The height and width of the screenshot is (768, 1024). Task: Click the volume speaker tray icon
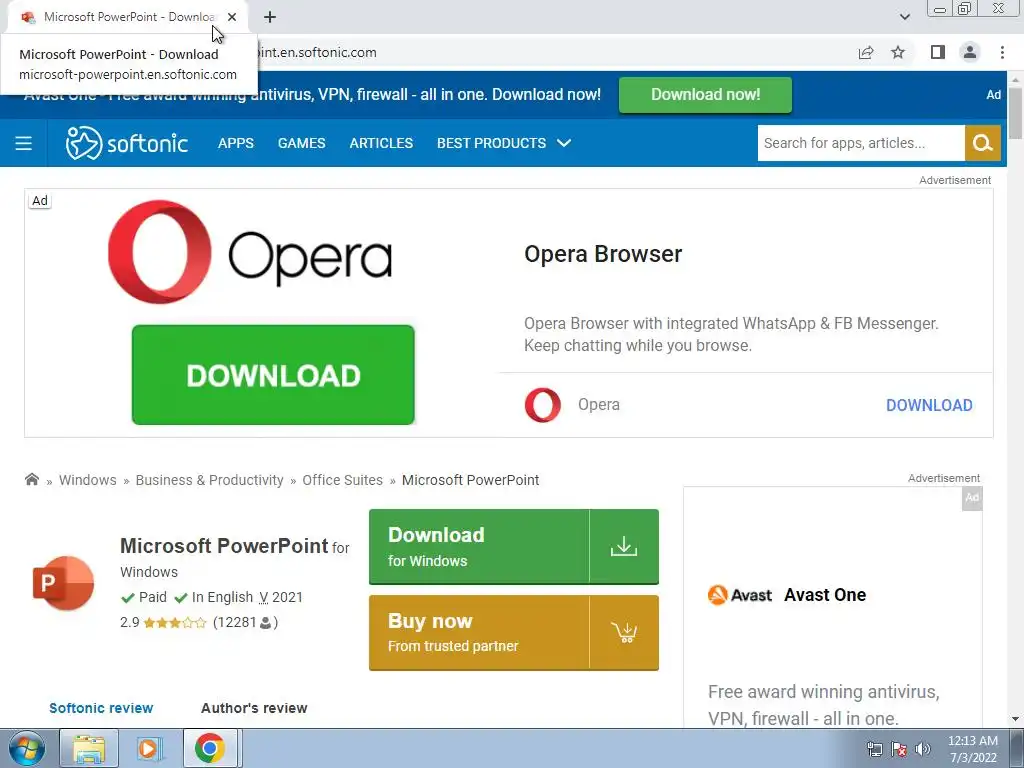tap(923, 749)
